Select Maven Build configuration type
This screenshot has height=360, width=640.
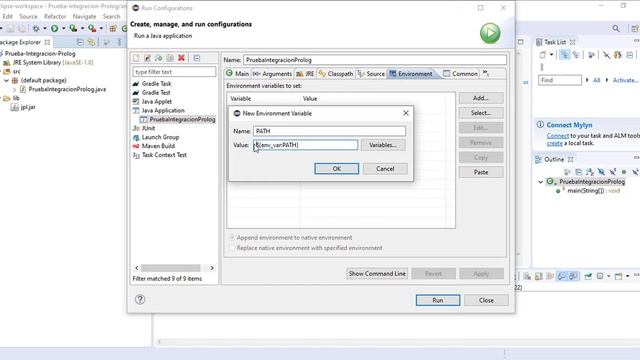[158, 146]
